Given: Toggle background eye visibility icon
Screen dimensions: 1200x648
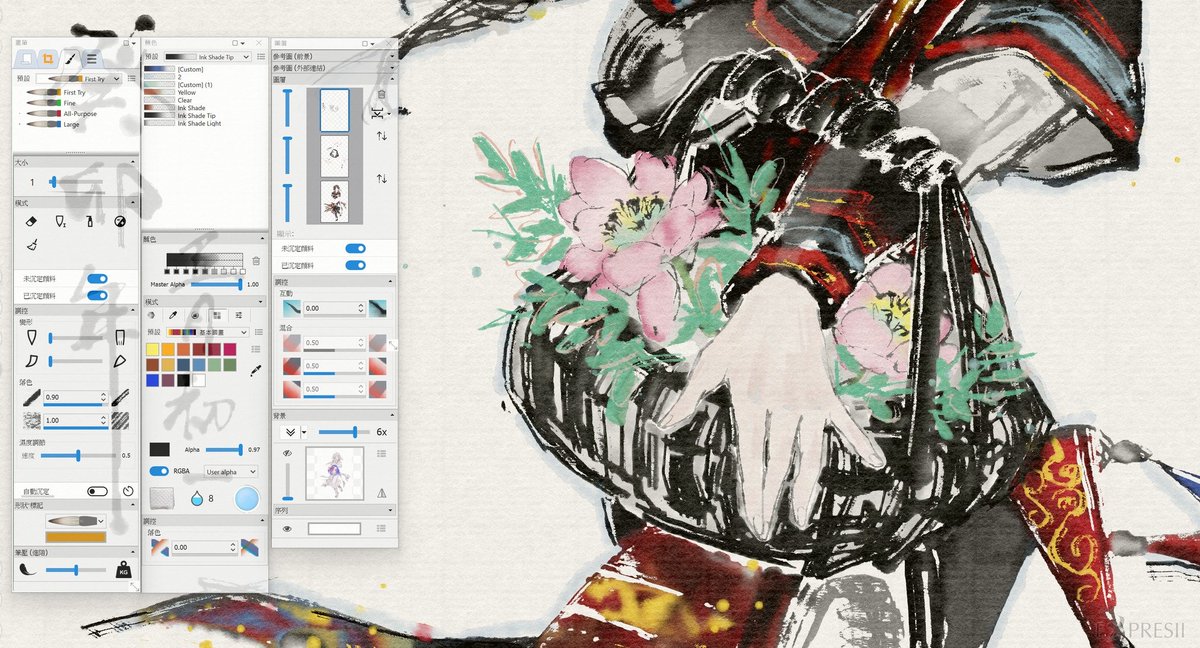Looking at the screenshot, I should coord(287,453).
